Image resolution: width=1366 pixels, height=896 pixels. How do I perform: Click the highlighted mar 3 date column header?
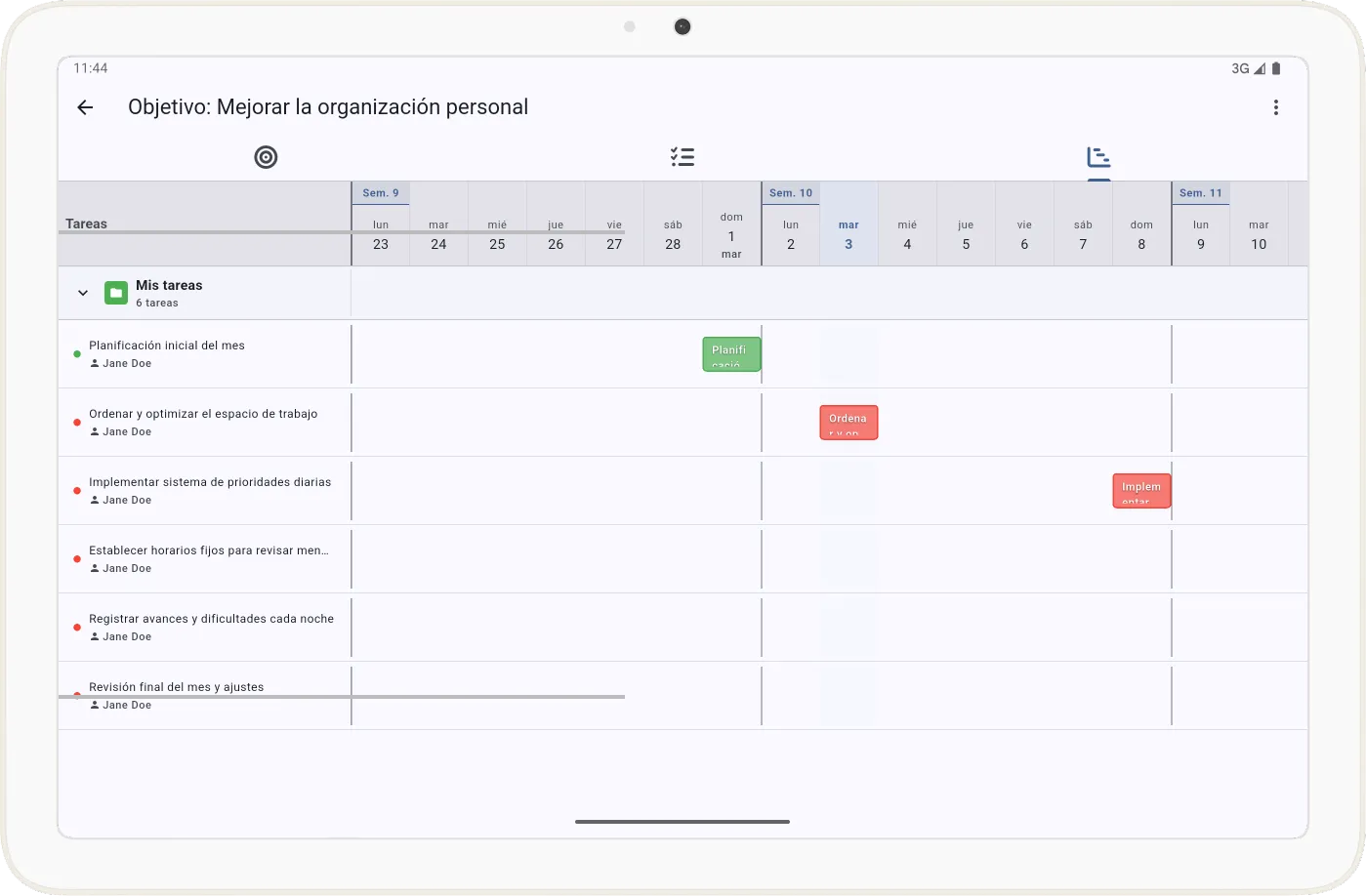848,234
